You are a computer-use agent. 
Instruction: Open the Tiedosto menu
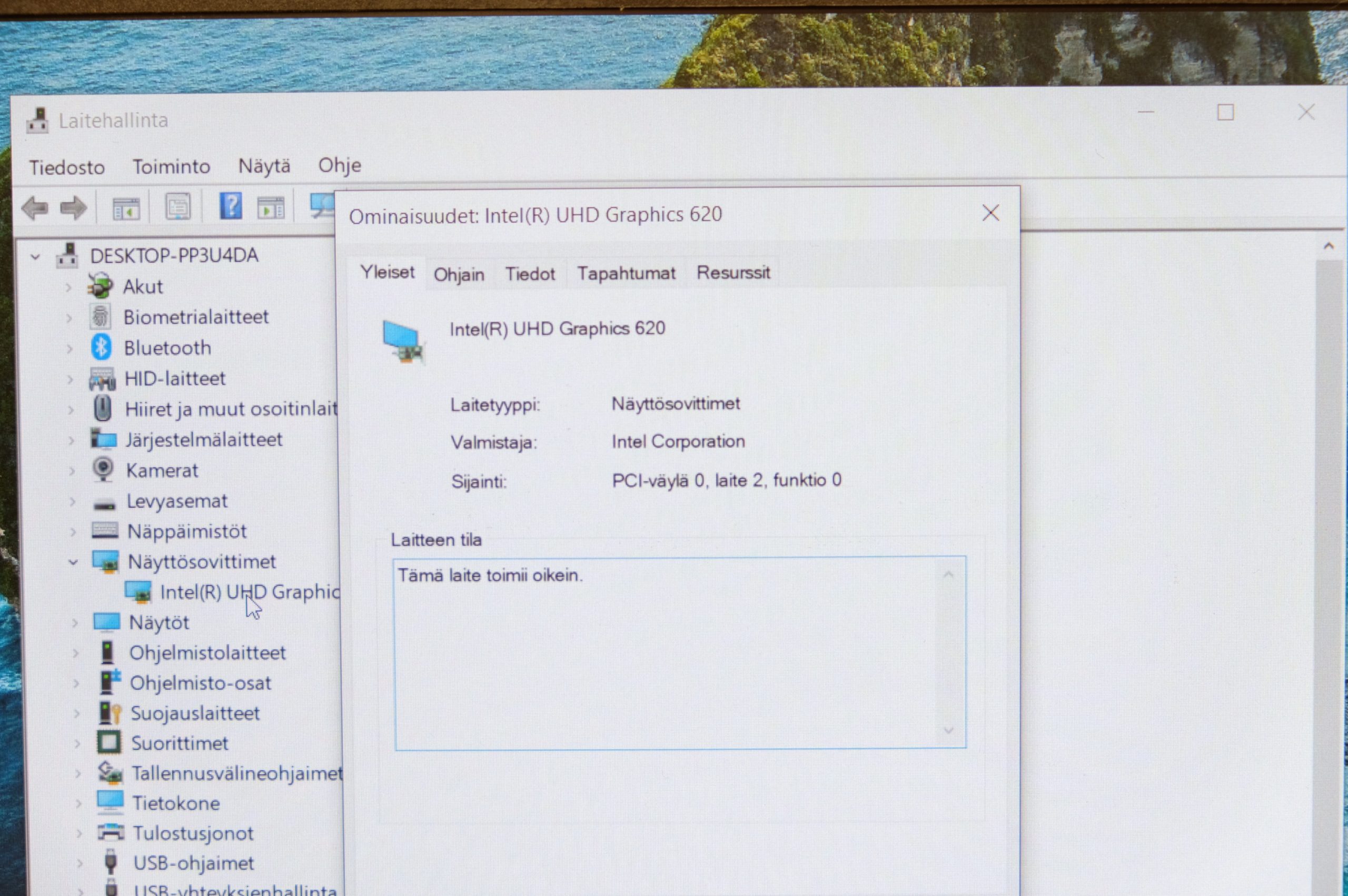[x=67, y=167]
